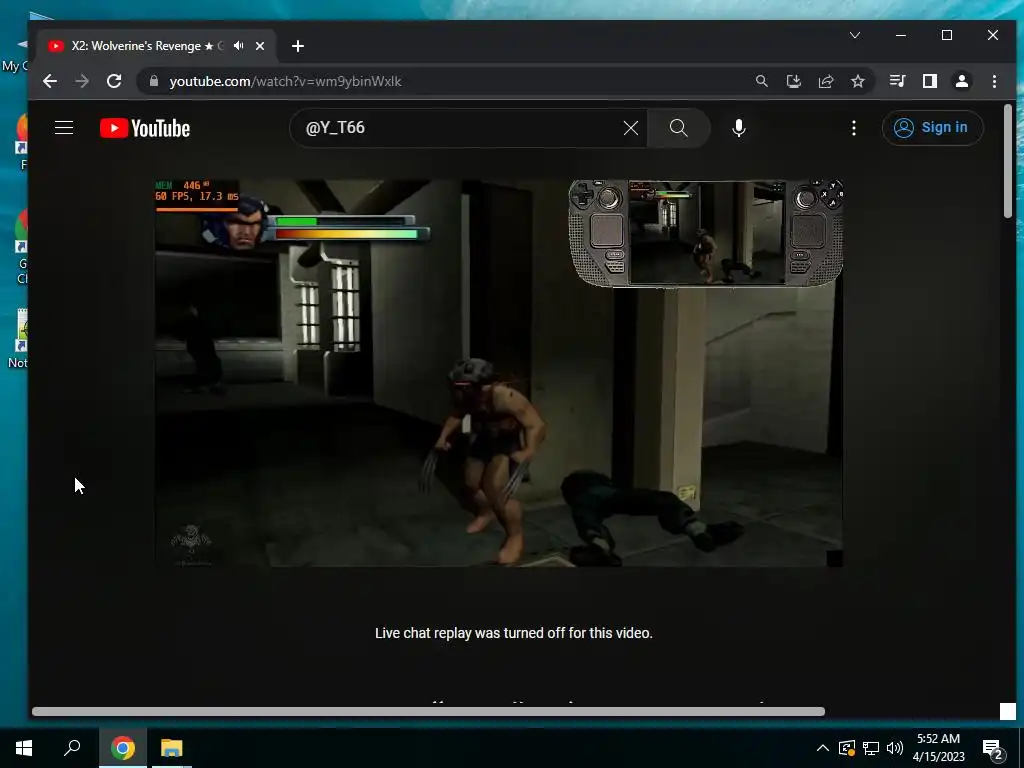Open the security warning icon in the system tray
This screenshot has height=768, width=1024.
coord(846,748)
